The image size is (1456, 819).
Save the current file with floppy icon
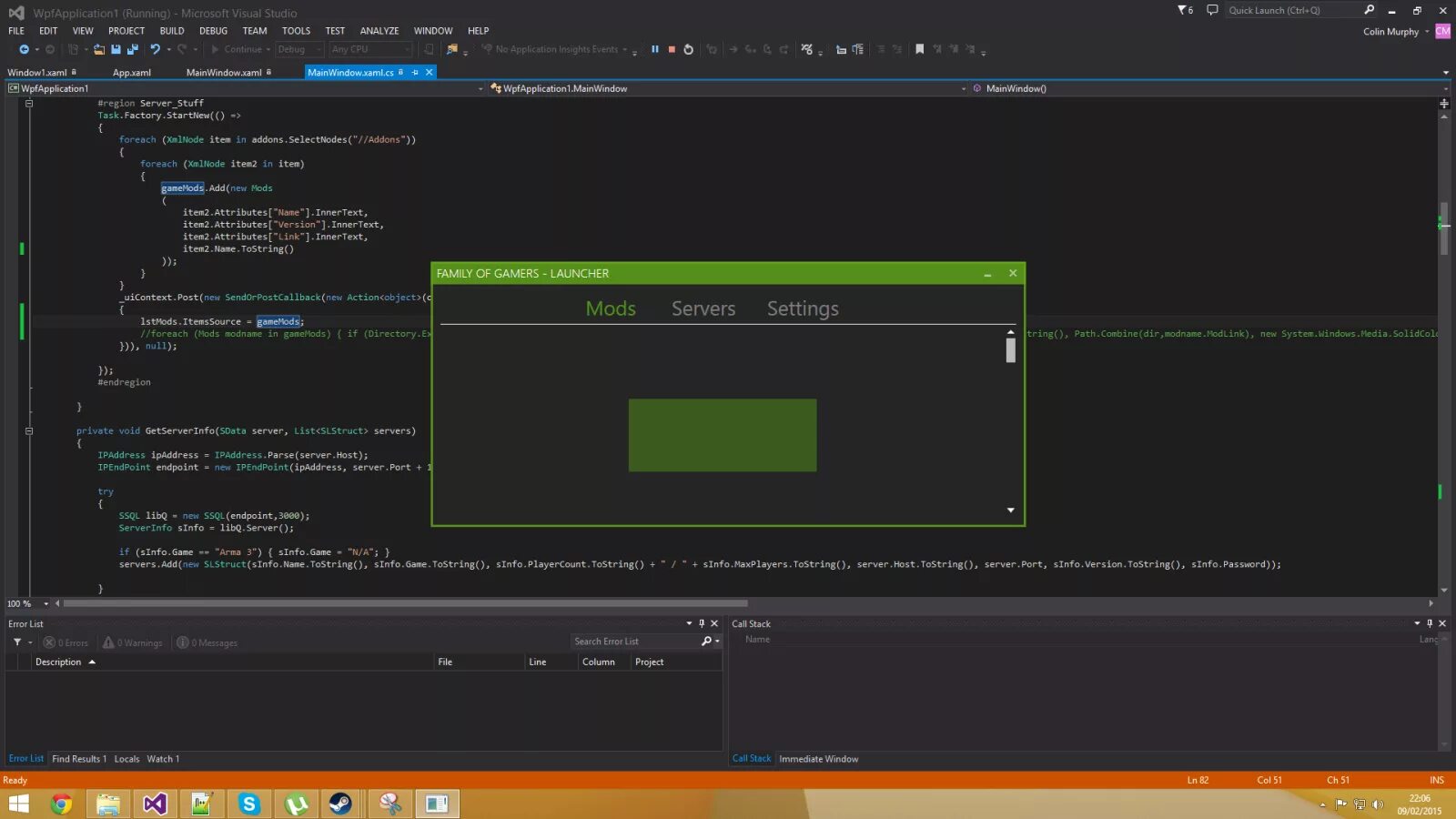tap(116, 49)
